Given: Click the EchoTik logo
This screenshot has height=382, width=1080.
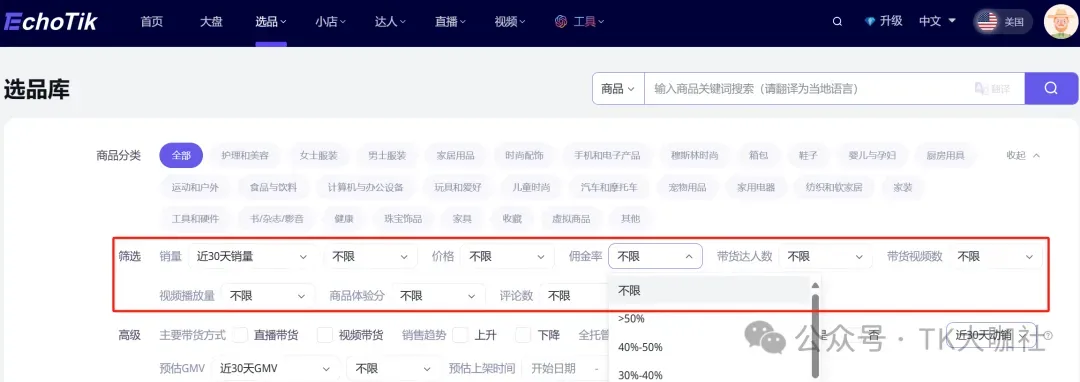Looking at the screenshot, I should (51, 21).
